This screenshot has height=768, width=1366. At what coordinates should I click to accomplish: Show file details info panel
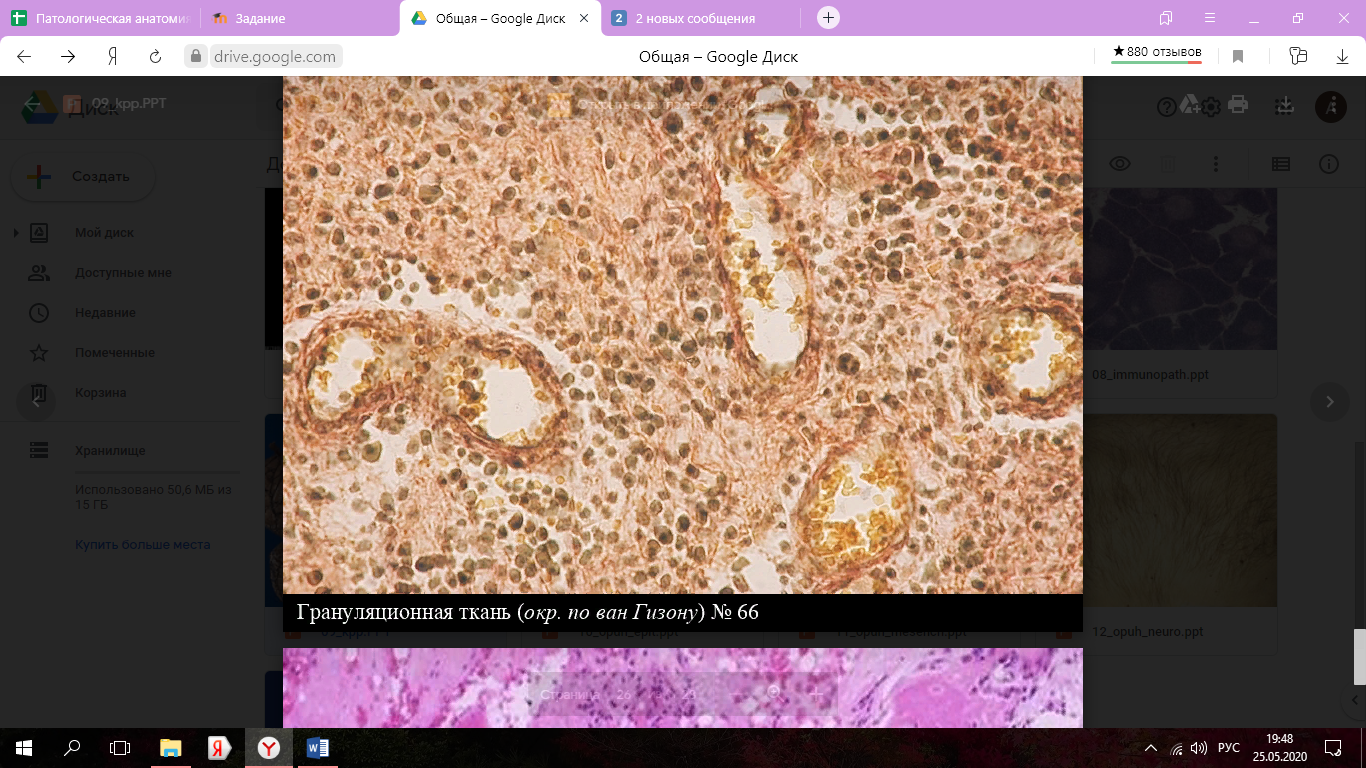tap(1328, 164)
